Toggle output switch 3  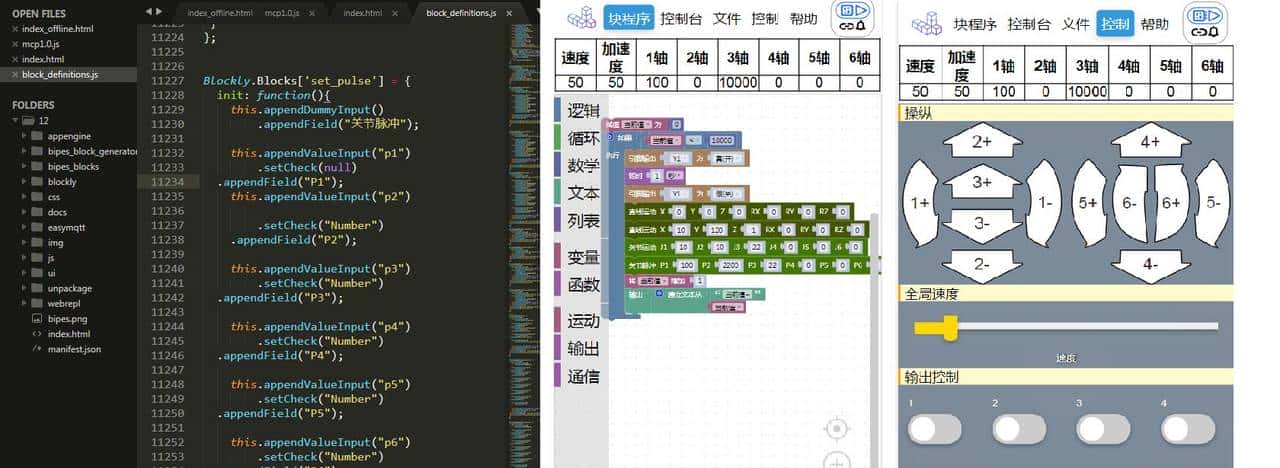[1101, 429]
